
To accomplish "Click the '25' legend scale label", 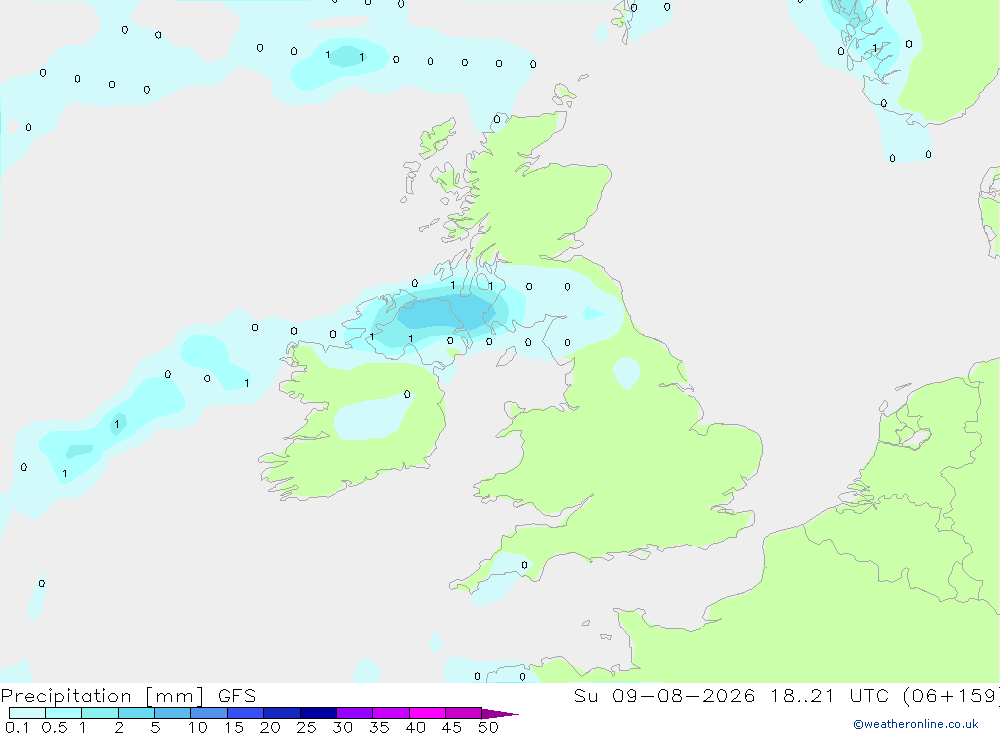I will point(306,727).
